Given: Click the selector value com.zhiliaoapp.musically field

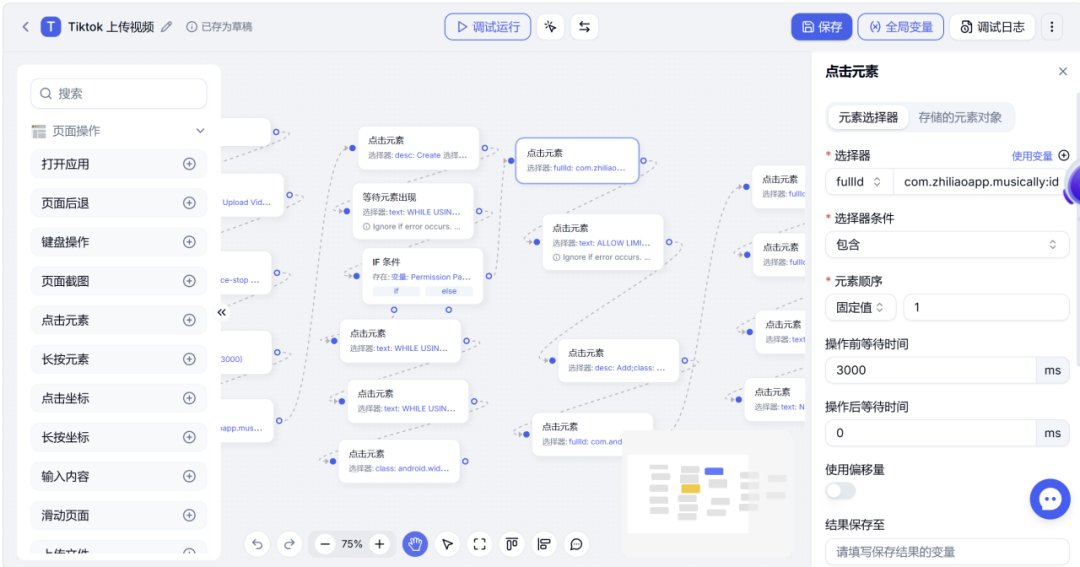Looking at the screenshot, I should pyautogui.click(x=981, y=182).
